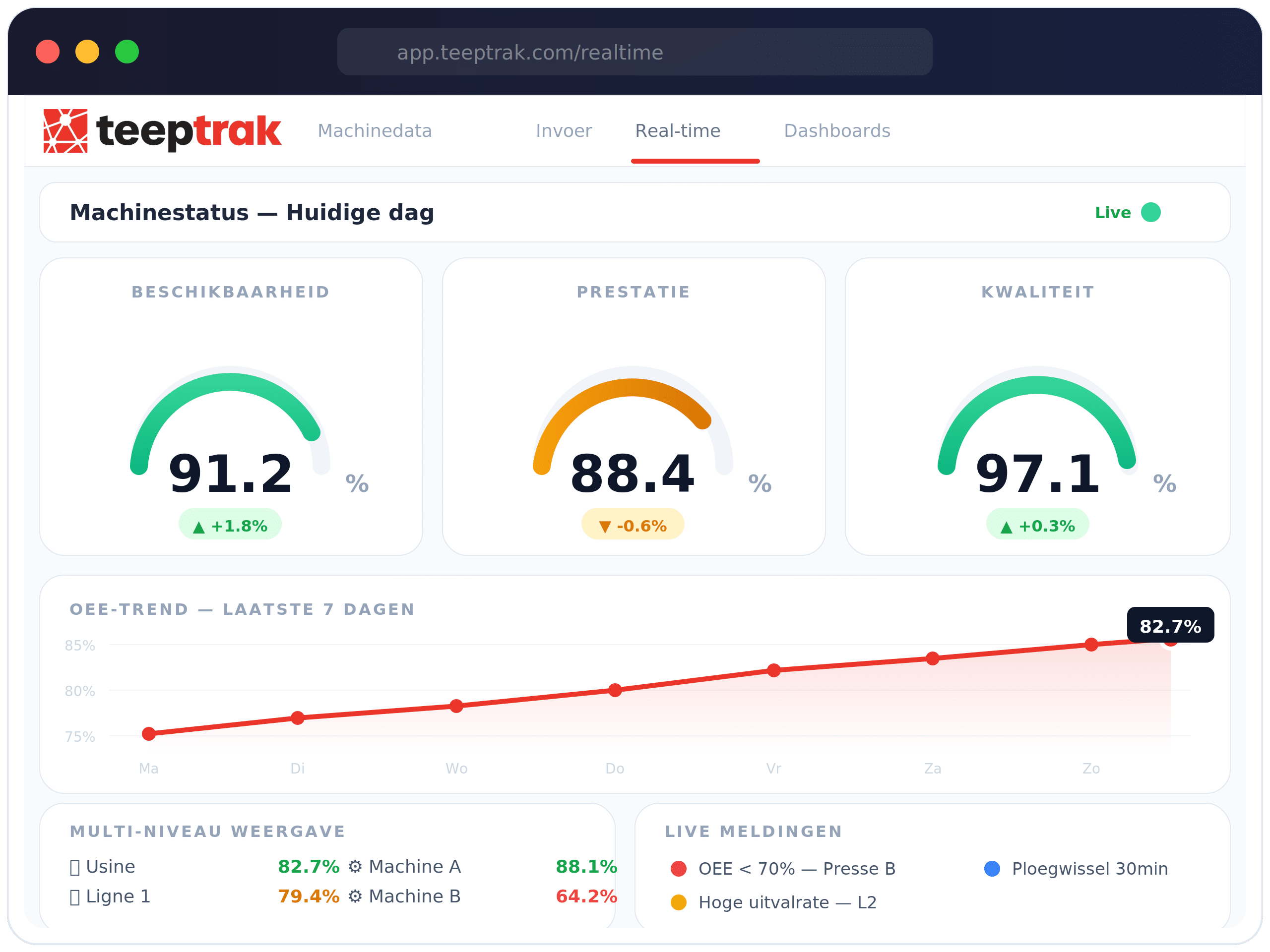Click the gear icon beside Machine A
Screen dimensions: 1270x952
(x=355, y=867)
